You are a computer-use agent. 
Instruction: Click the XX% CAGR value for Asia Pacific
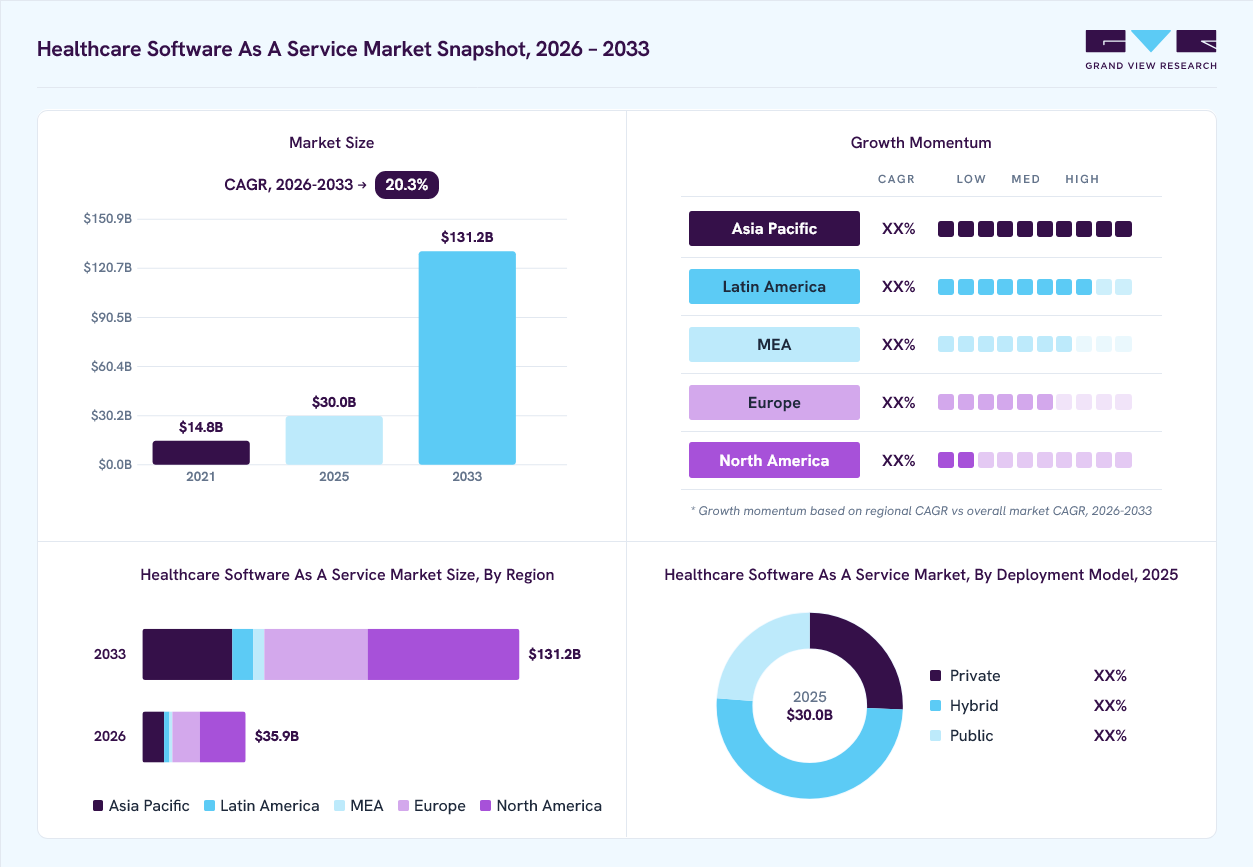[x=898, y=229]
